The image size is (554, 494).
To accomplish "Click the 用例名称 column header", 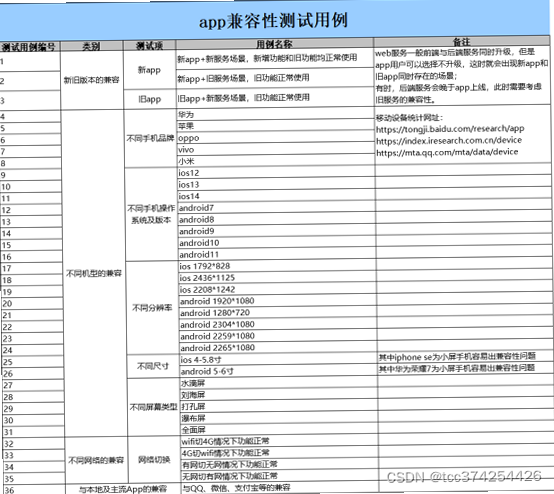I will pyautogui.click(x=274, y=44).
